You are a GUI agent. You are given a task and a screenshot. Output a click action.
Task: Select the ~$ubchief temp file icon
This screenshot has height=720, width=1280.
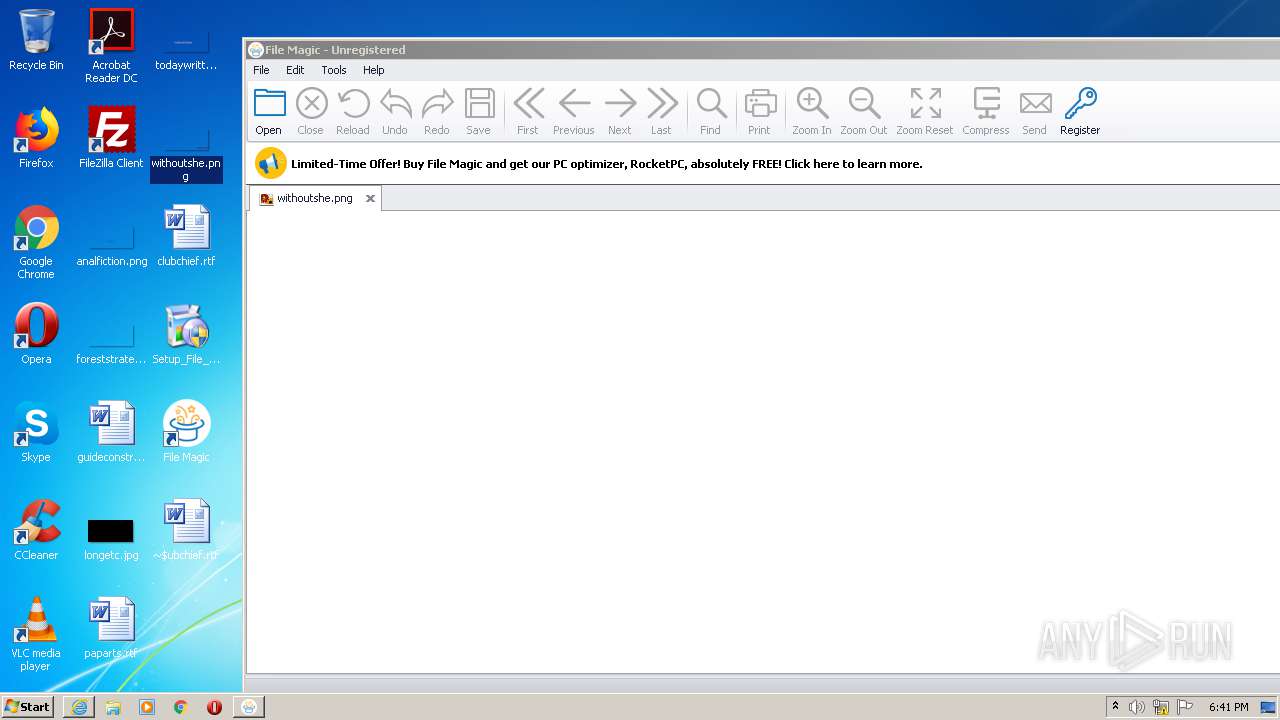click(186, 530)
